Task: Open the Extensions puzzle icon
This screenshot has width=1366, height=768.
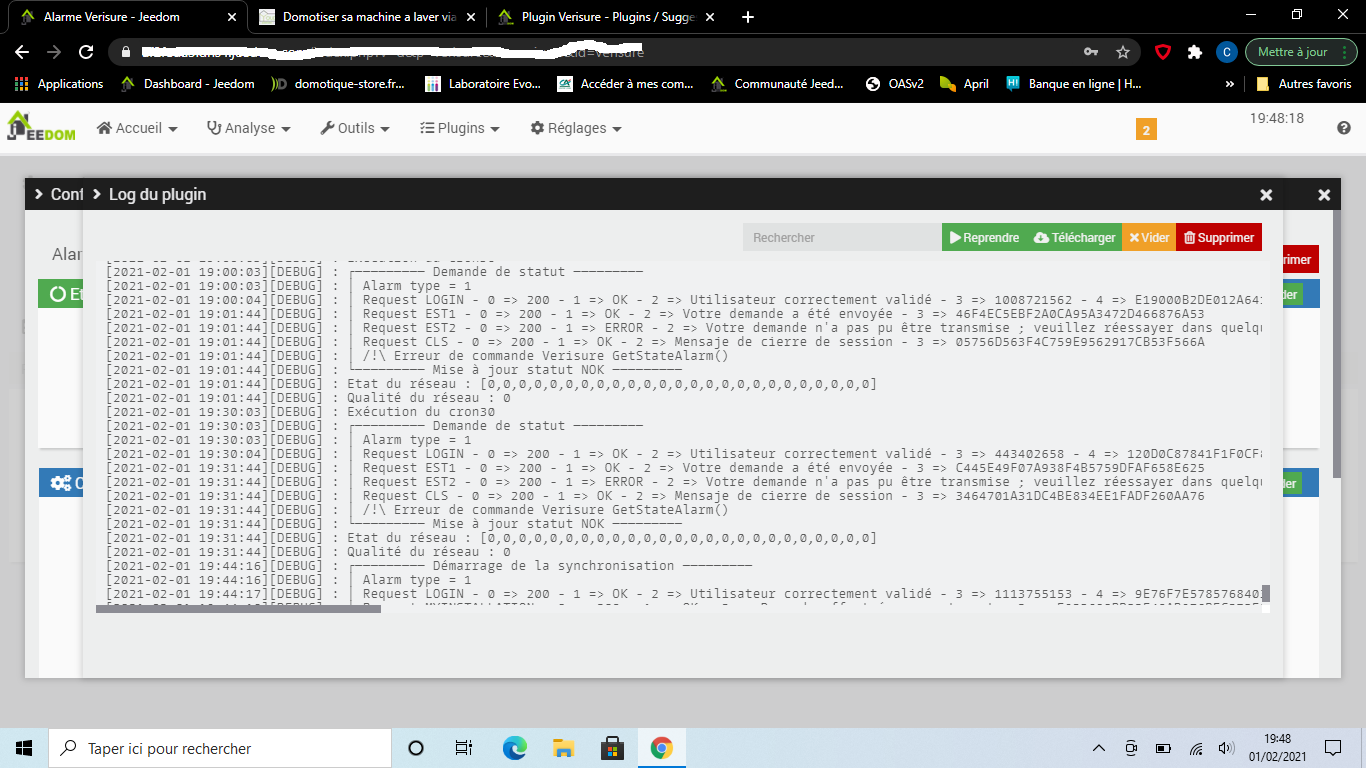Action: pyautogui.click(x=1194, y=52)
